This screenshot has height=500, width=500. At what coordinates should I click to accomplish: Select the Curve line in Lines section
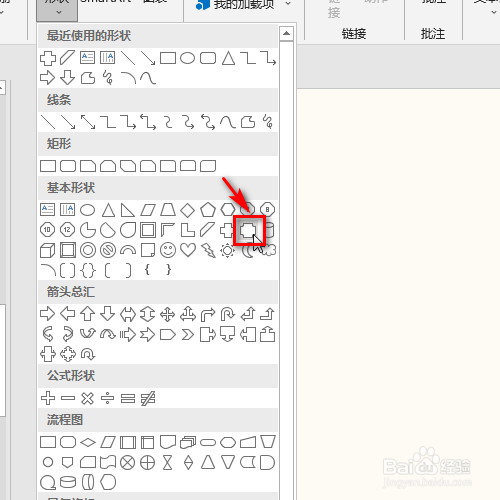point(228,122)
